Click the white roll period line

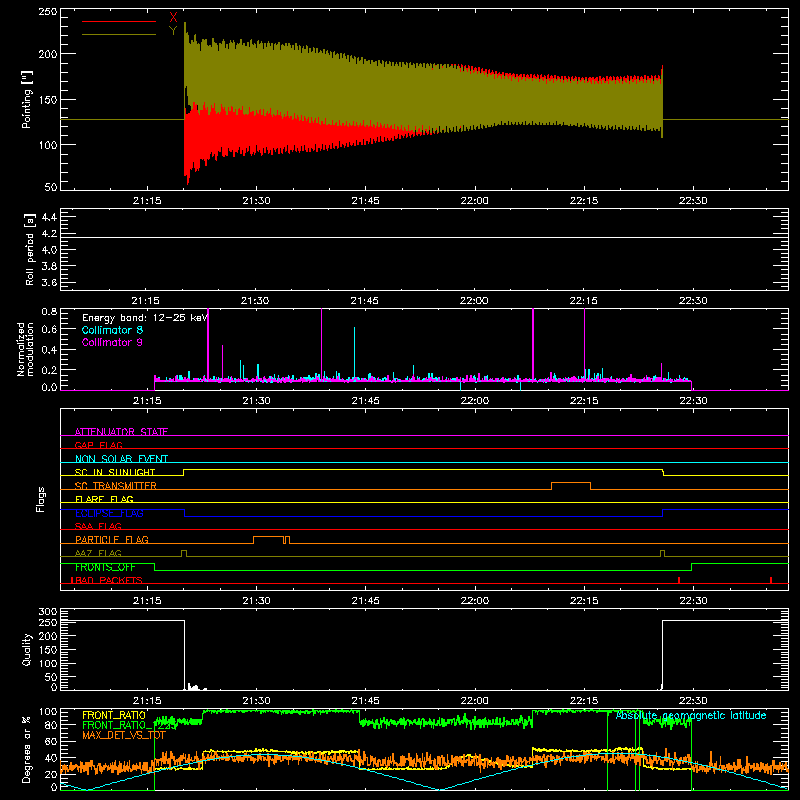tap(424, 237)
